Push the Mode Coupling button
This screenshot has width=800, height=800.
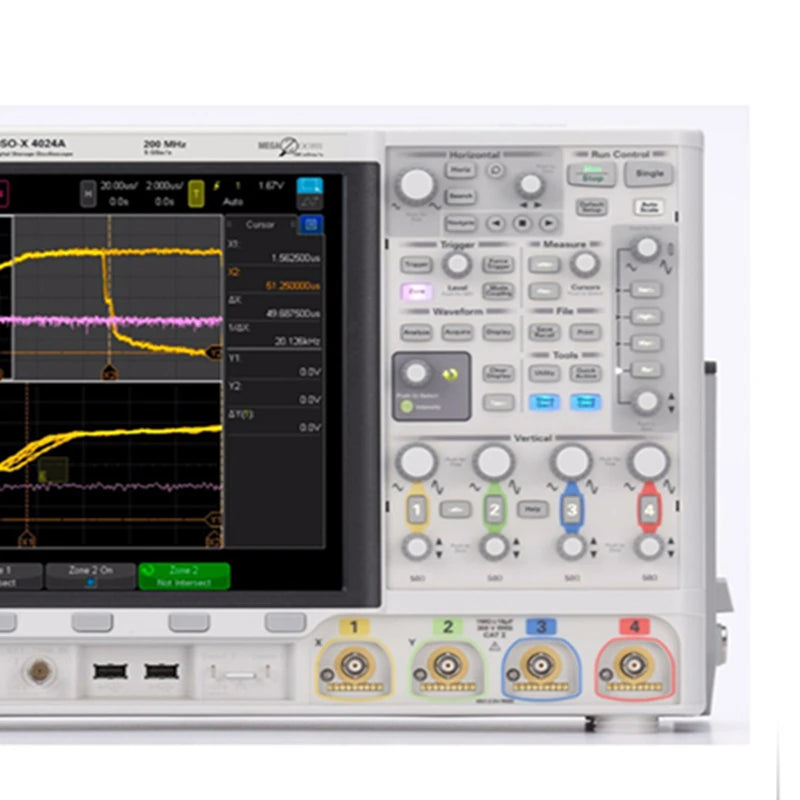click(x=498, y=291)
